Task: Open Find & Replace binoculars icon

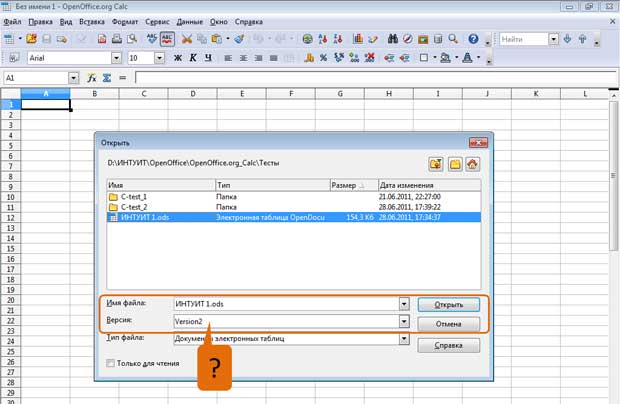Action: pyautogui.click(x=393, y=39)
